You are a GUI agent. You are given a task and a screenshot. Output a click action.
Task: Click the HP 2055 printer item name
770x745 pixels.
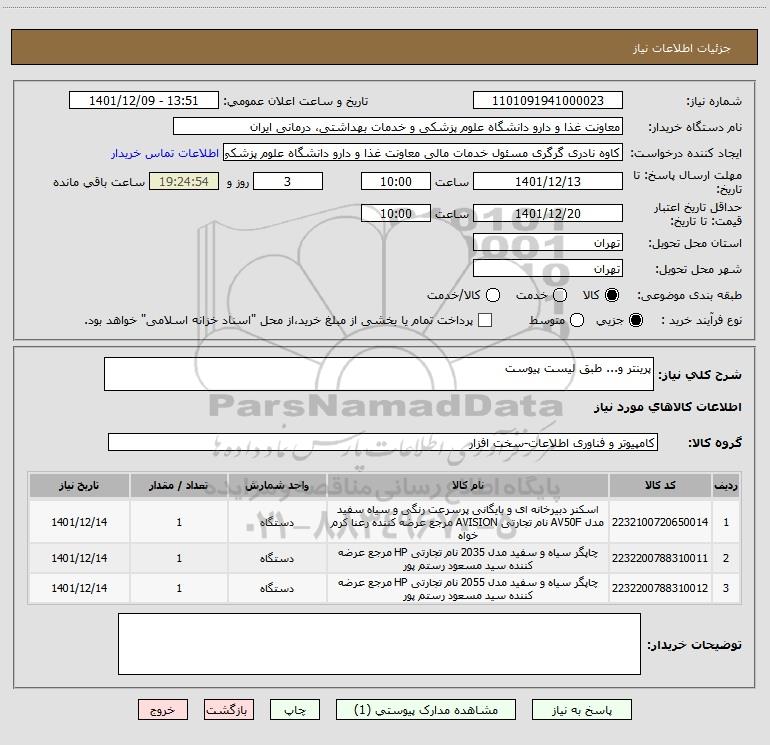point(468,588)
